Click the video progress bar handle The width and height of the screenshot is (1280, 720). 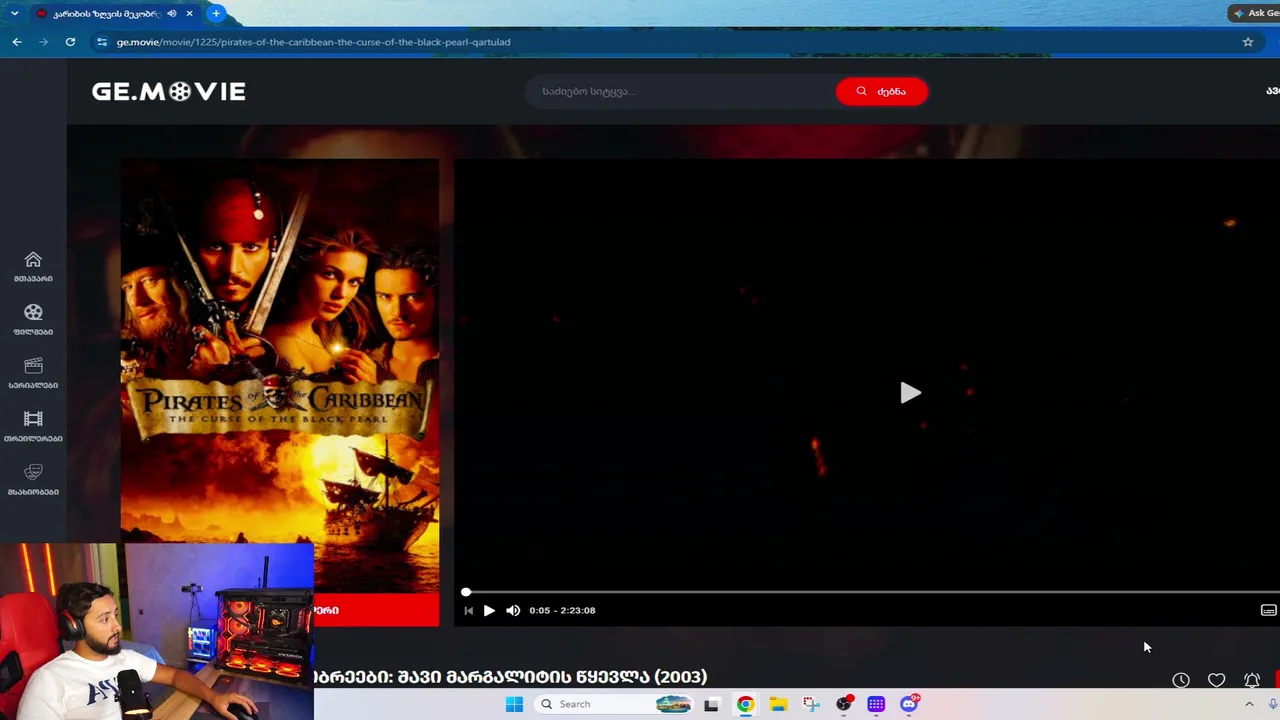pyautogui.click(x=466, y=592)
